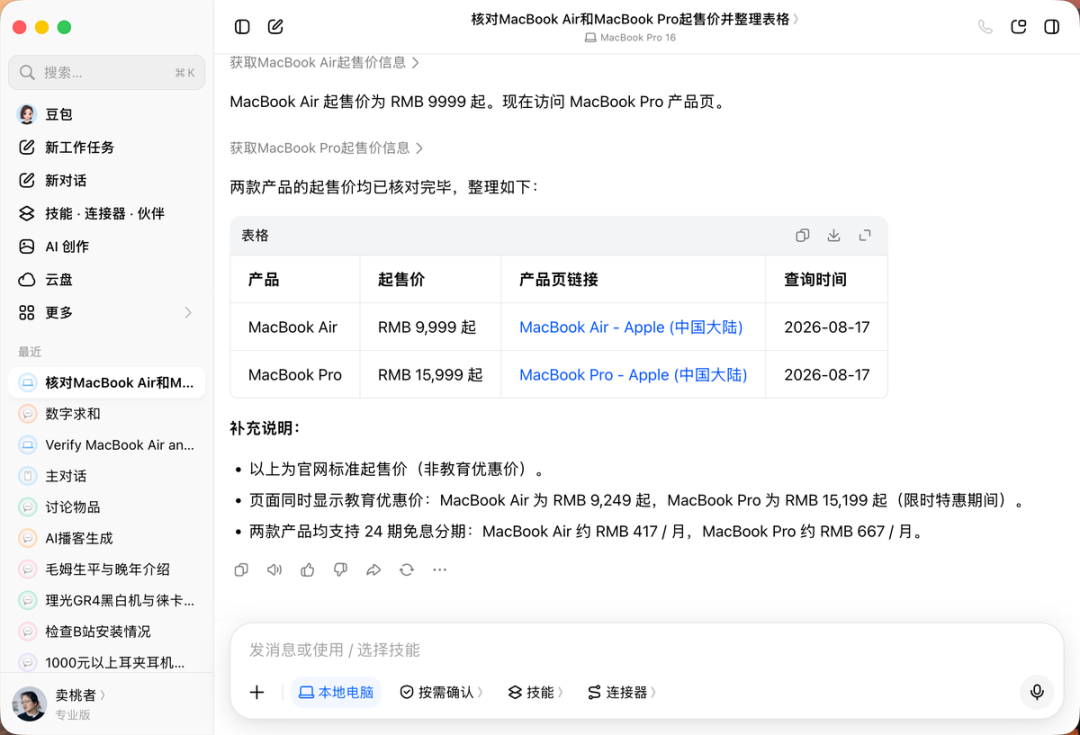
Task: Toggle the sidebar panel icon
Action: (x=242, y=27)
